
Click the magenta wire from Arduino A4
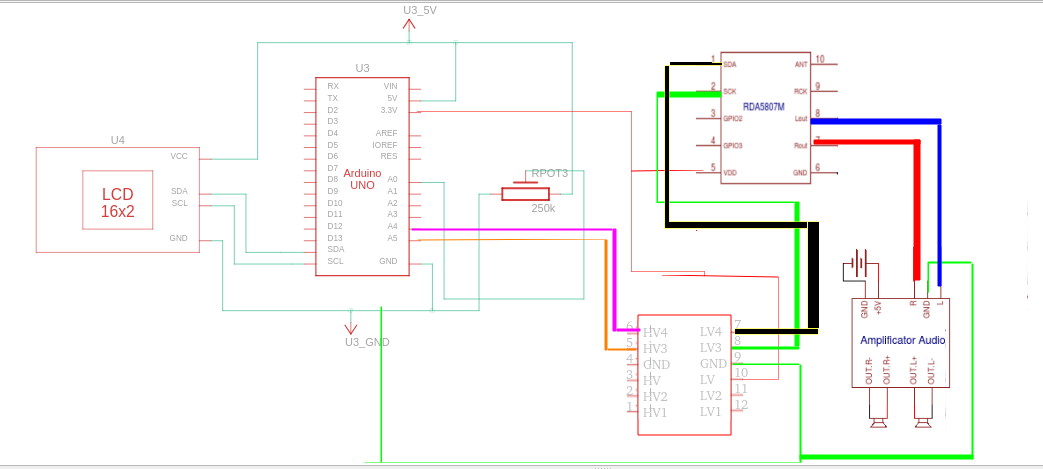pos(510,231)
